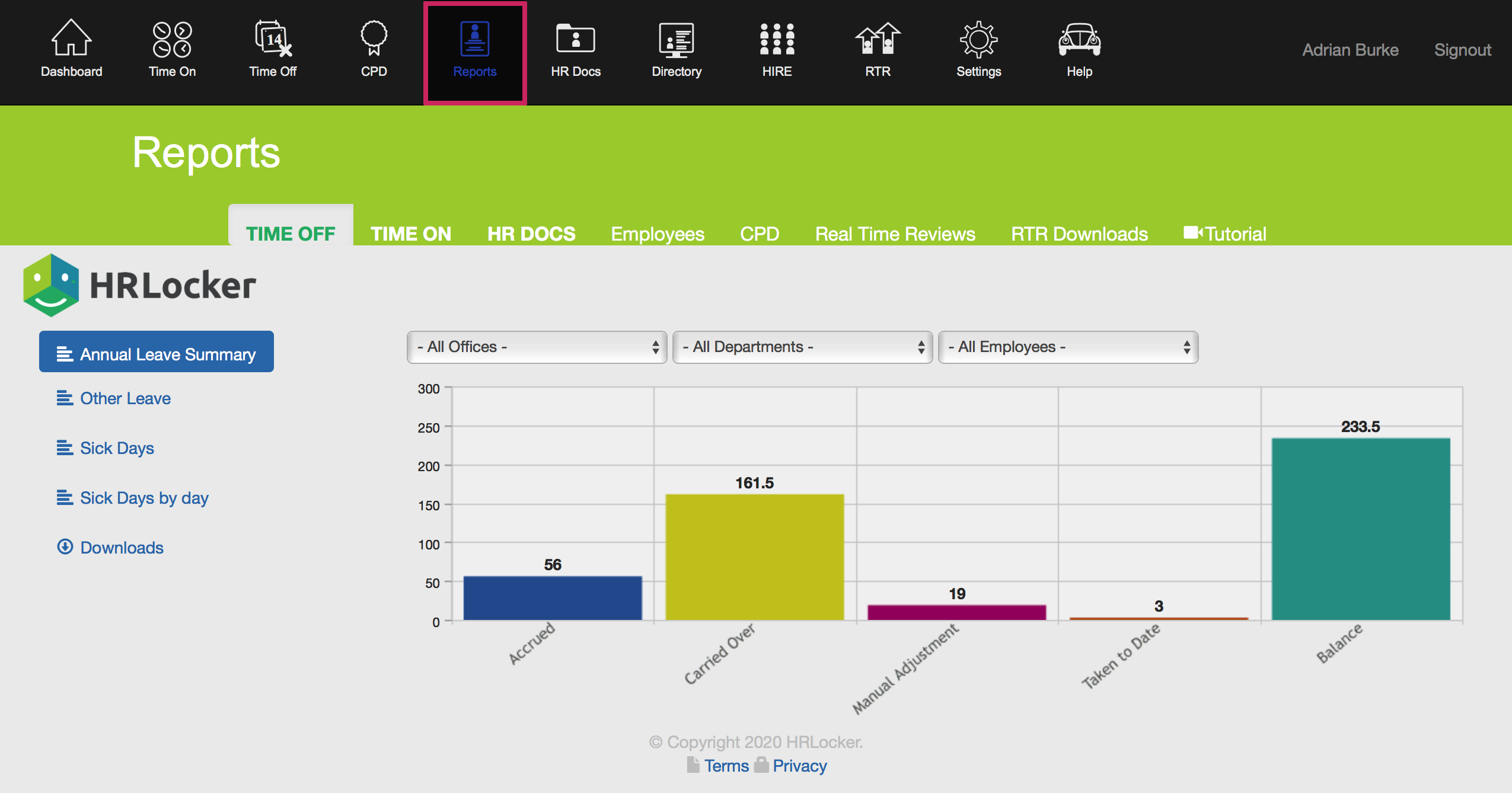Open the All Offices dropdown
The height and width of the screenshot is (793, 1512).
(537, 347)
